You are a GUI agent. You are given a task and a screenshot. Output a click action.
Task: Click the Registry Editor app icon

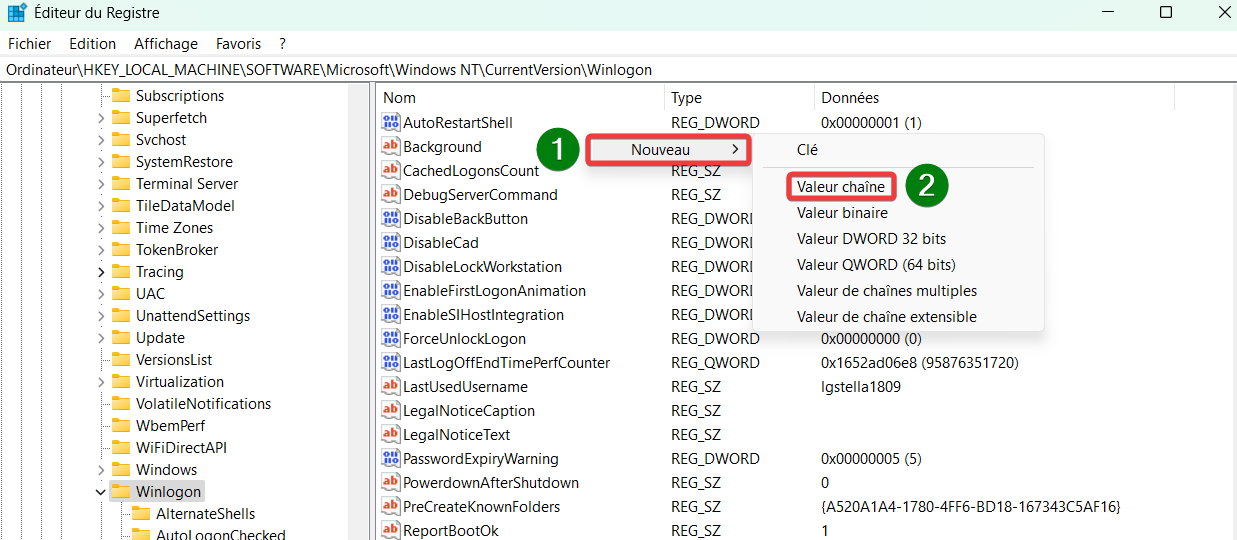[17, 13]
